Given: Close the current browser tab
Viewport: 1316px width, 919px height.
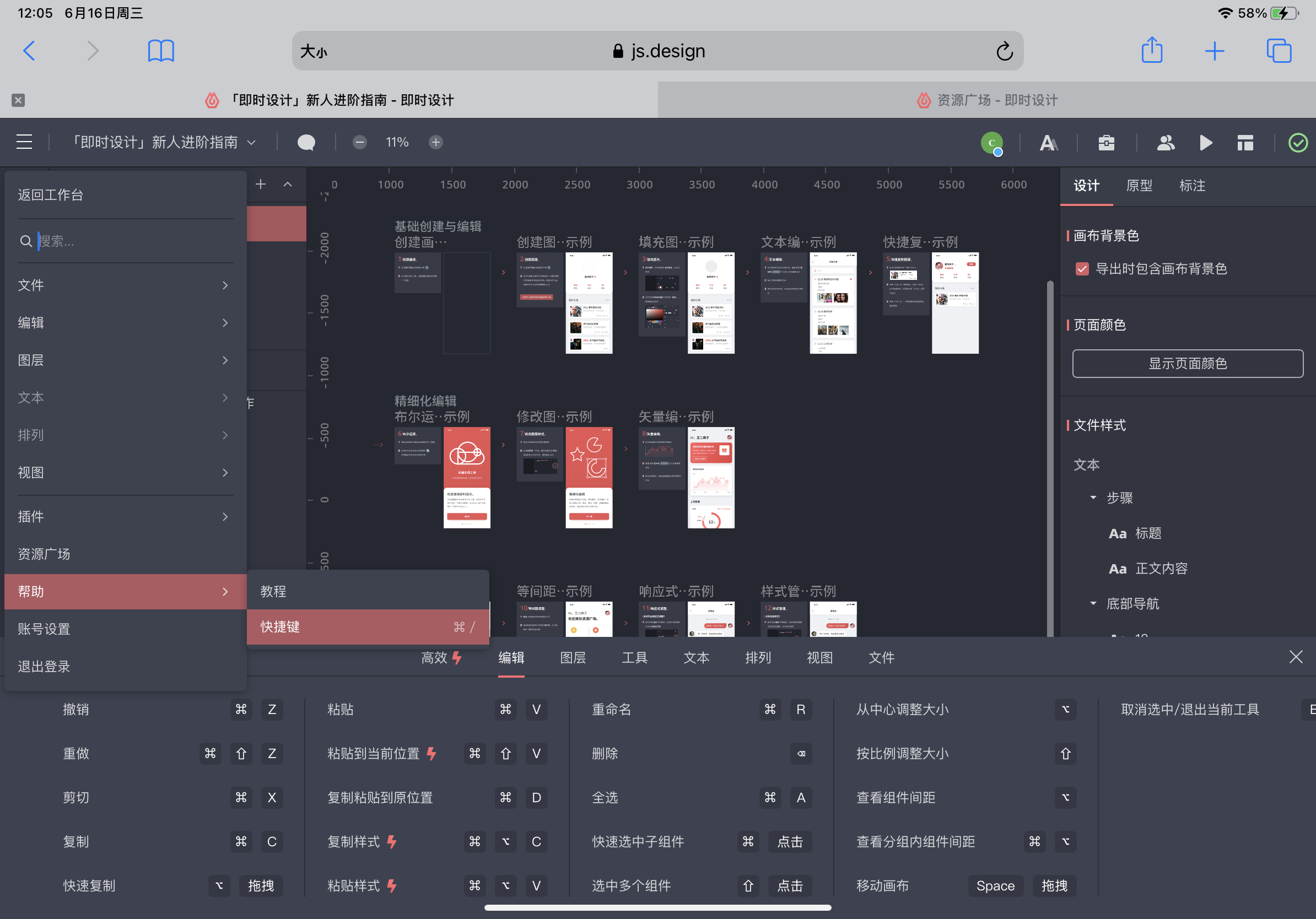Looking at the screenshot, I should pyautogui.click(x=18, y=100).
